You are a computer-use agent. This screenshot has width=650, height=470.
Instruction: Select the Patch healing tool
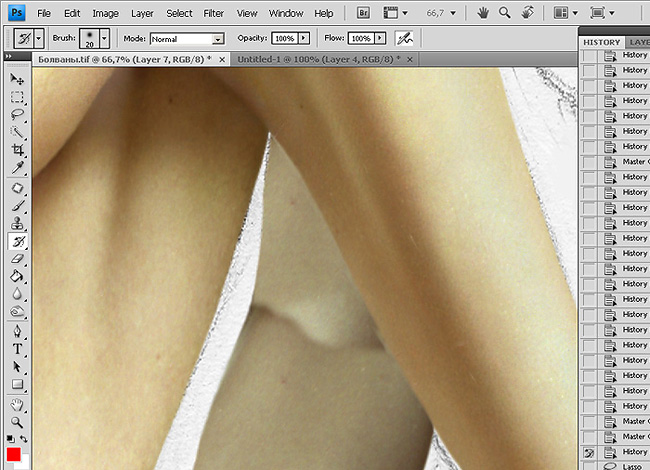tap(17, 188)
